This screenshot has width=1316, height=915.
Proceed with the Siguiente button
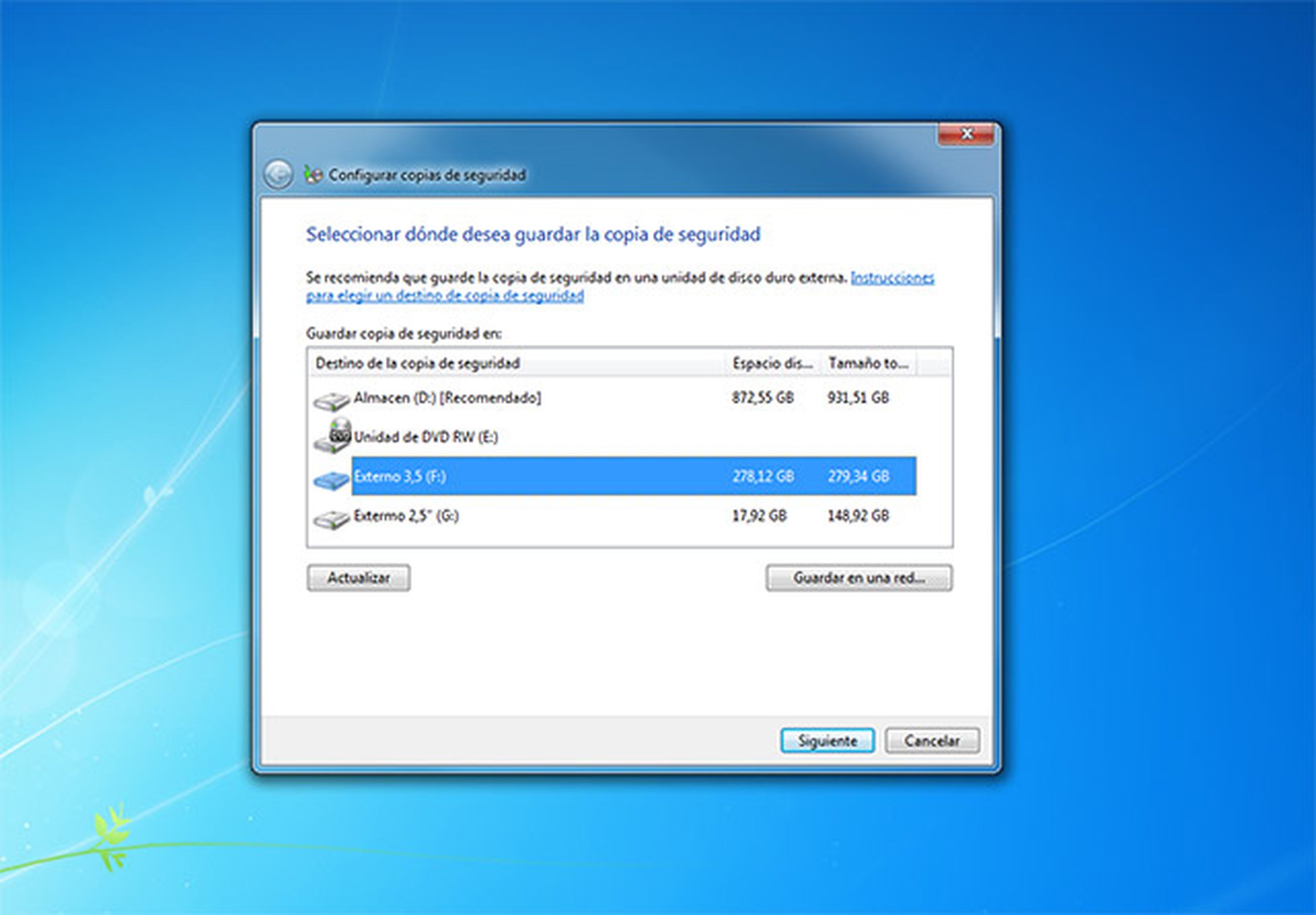pos(827,741)
